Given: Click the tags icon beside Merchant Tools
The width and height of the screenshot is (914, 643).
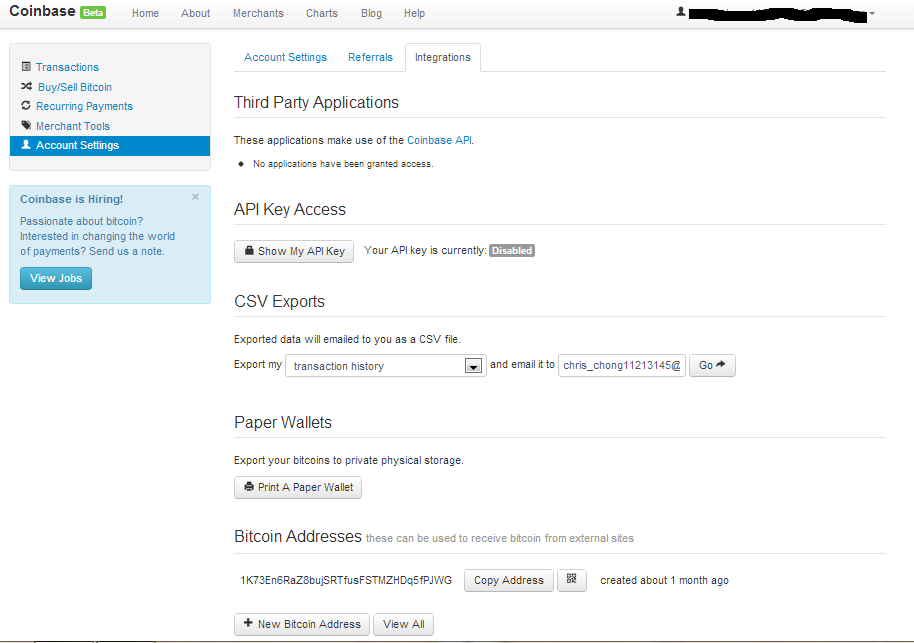Looking at the screenshot, I should click(26, 125).
